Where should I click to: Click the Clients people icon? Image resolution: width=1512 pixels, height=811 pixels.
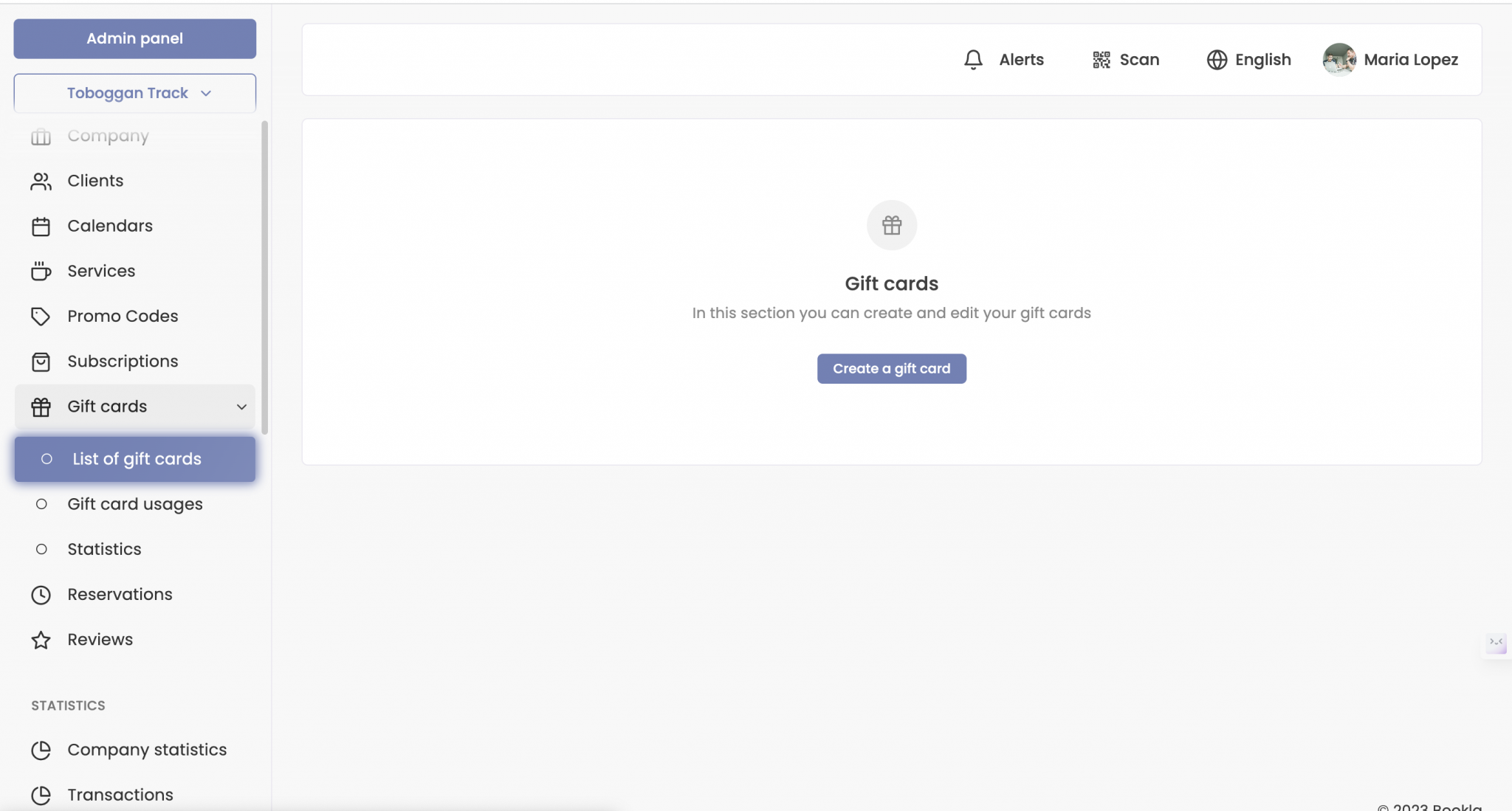coord(41,182)
